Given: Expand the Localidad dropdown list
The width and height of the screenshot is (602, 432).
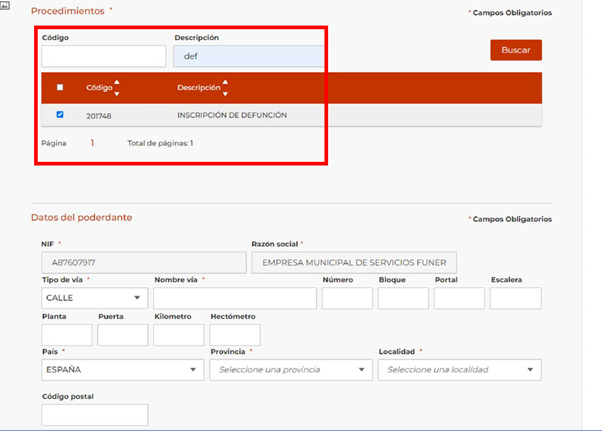Looking at the screenshot, I should point(459,370).
